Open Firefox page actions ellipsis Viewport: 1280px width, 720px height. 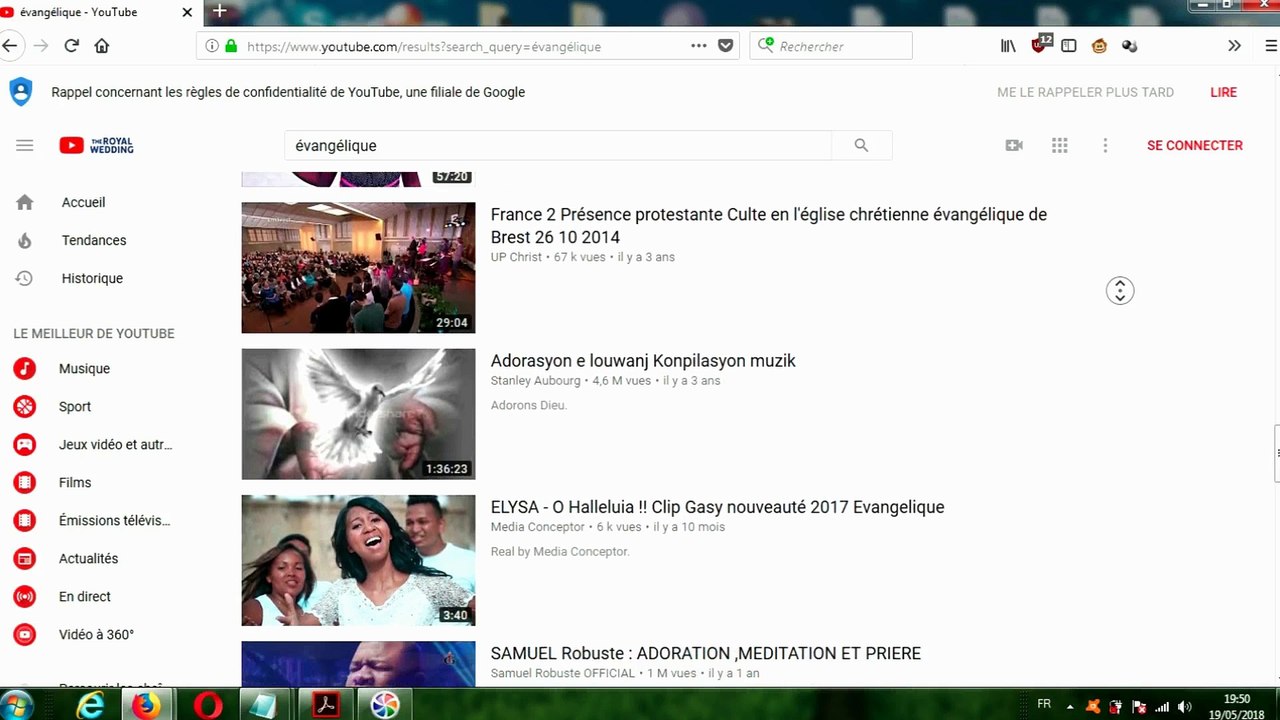point(699,46)
